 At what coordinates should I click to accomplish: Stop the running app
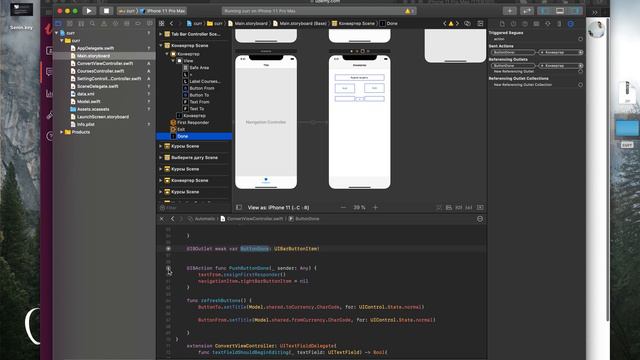click(x=106, y=11)
